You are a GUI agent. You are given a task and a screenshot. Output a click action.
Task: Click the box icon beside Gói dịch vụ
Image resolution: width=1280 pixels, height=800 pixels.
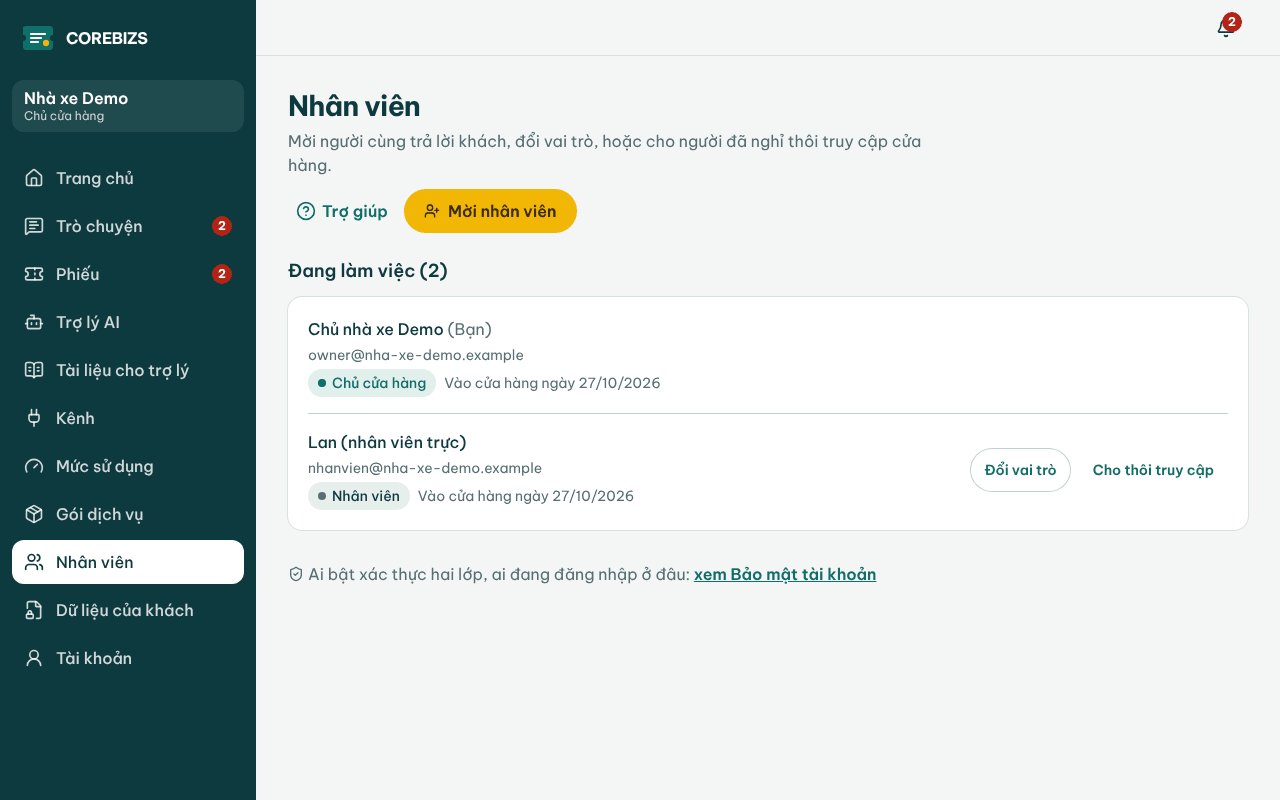coord(34,514)
